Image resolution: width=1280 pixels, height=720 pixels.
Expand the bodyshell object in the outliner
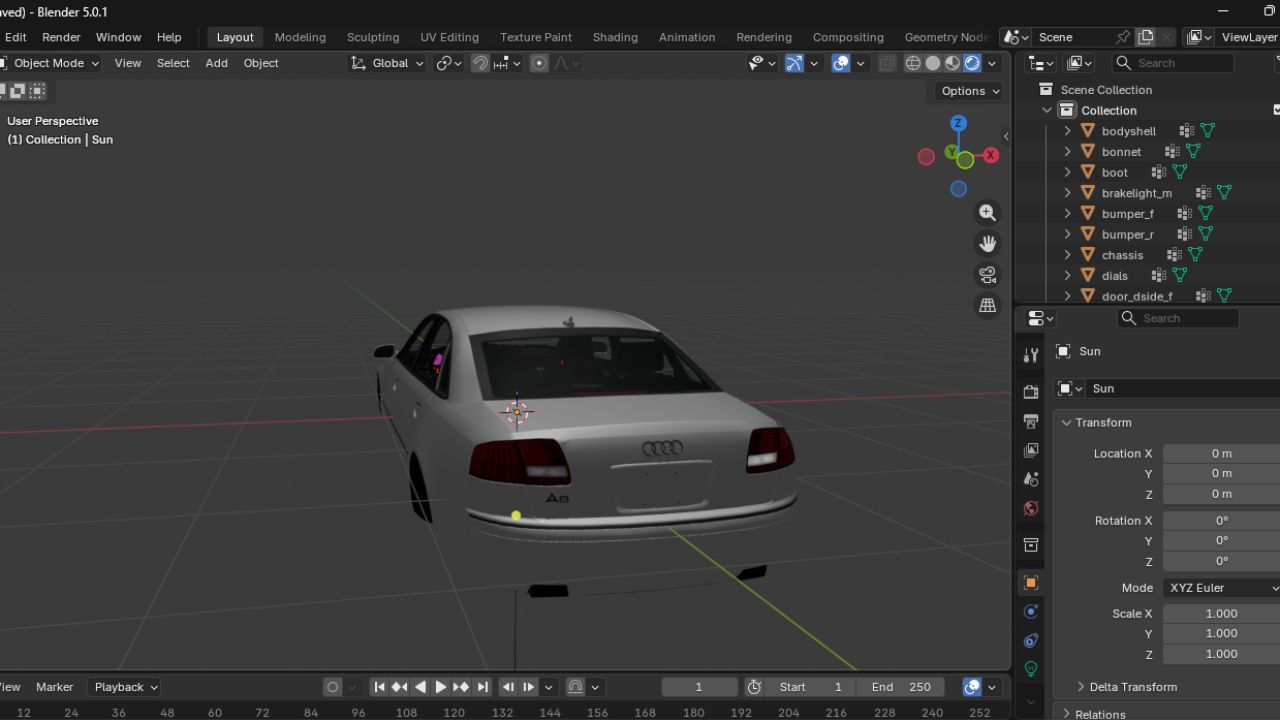[x=1067, y=130]
